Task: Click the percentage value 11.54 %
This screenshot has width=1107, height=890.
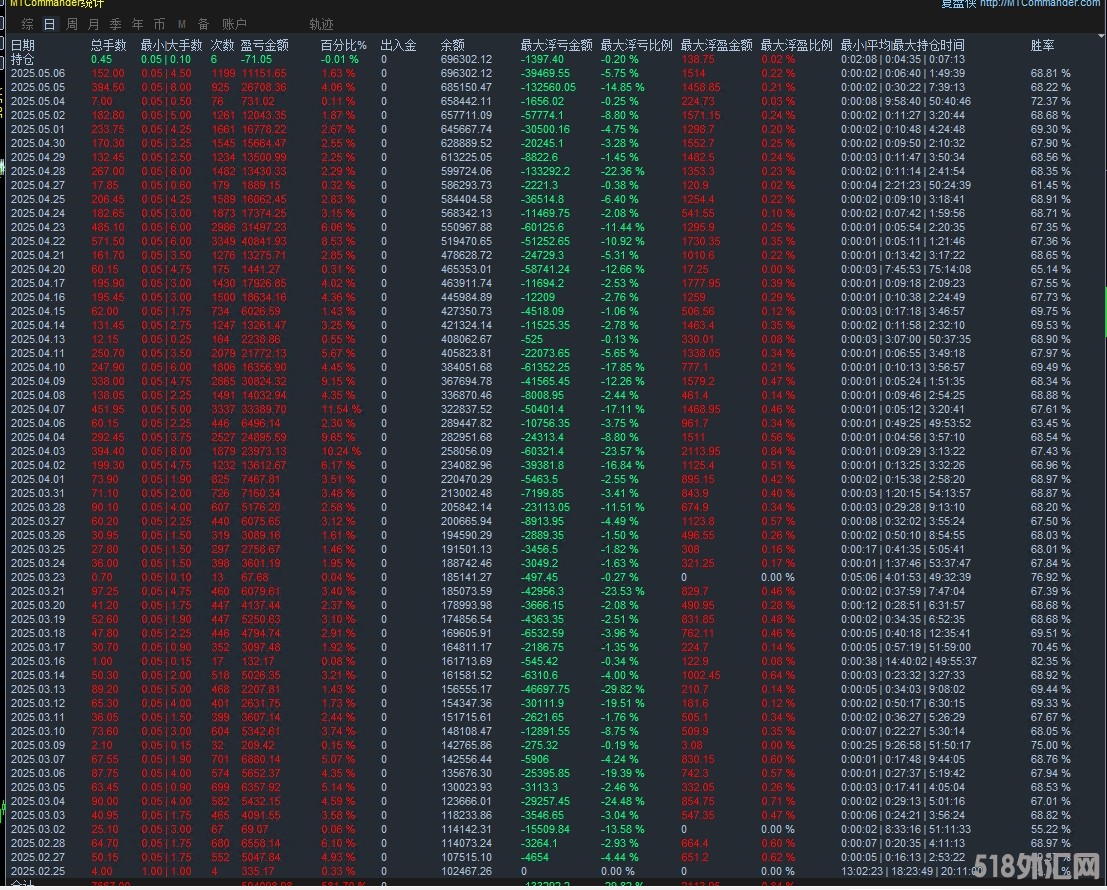Action: coord(341,409)
